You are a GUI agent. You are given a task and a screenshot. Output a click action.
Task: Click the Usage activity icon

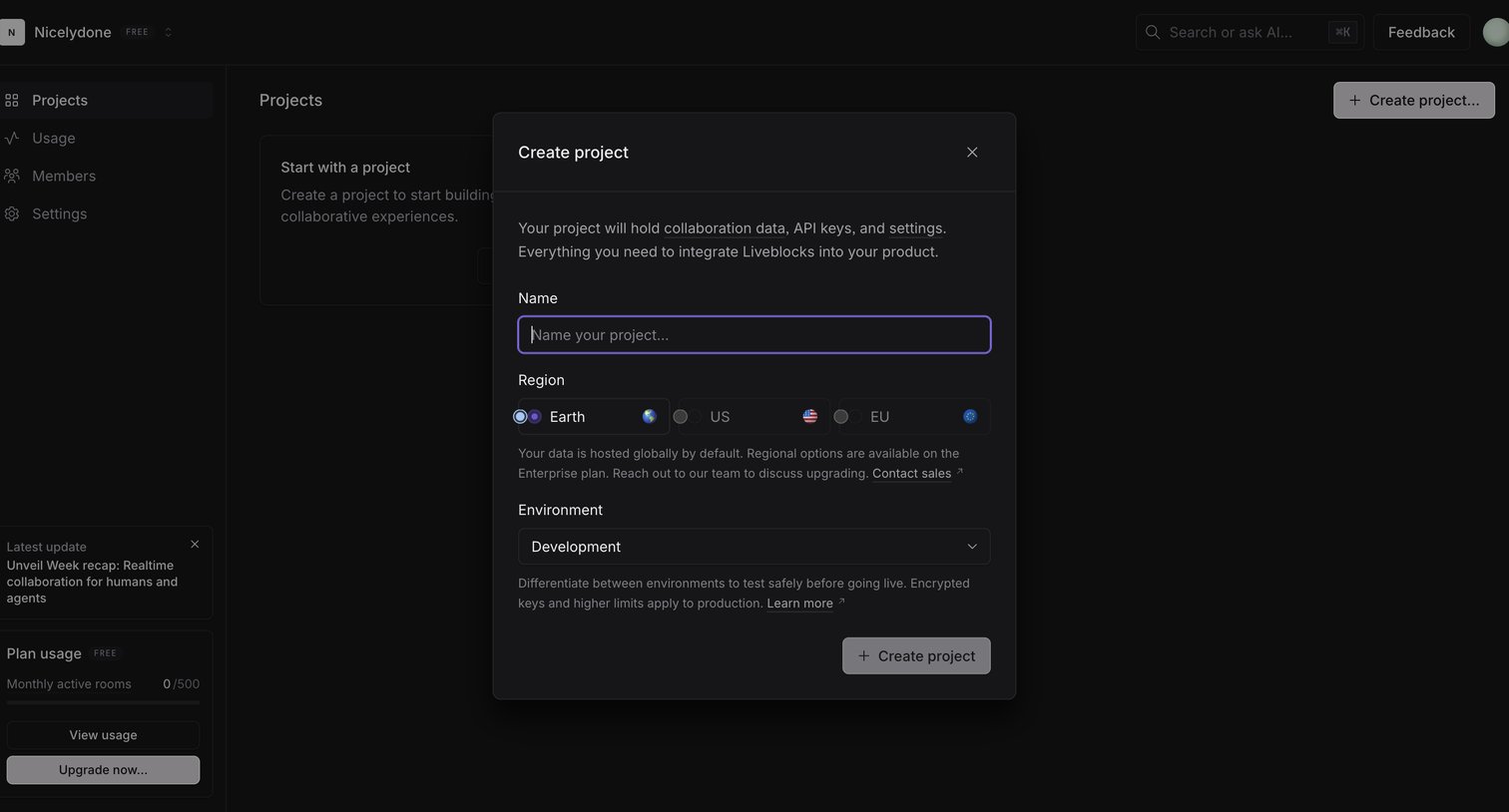12,138
